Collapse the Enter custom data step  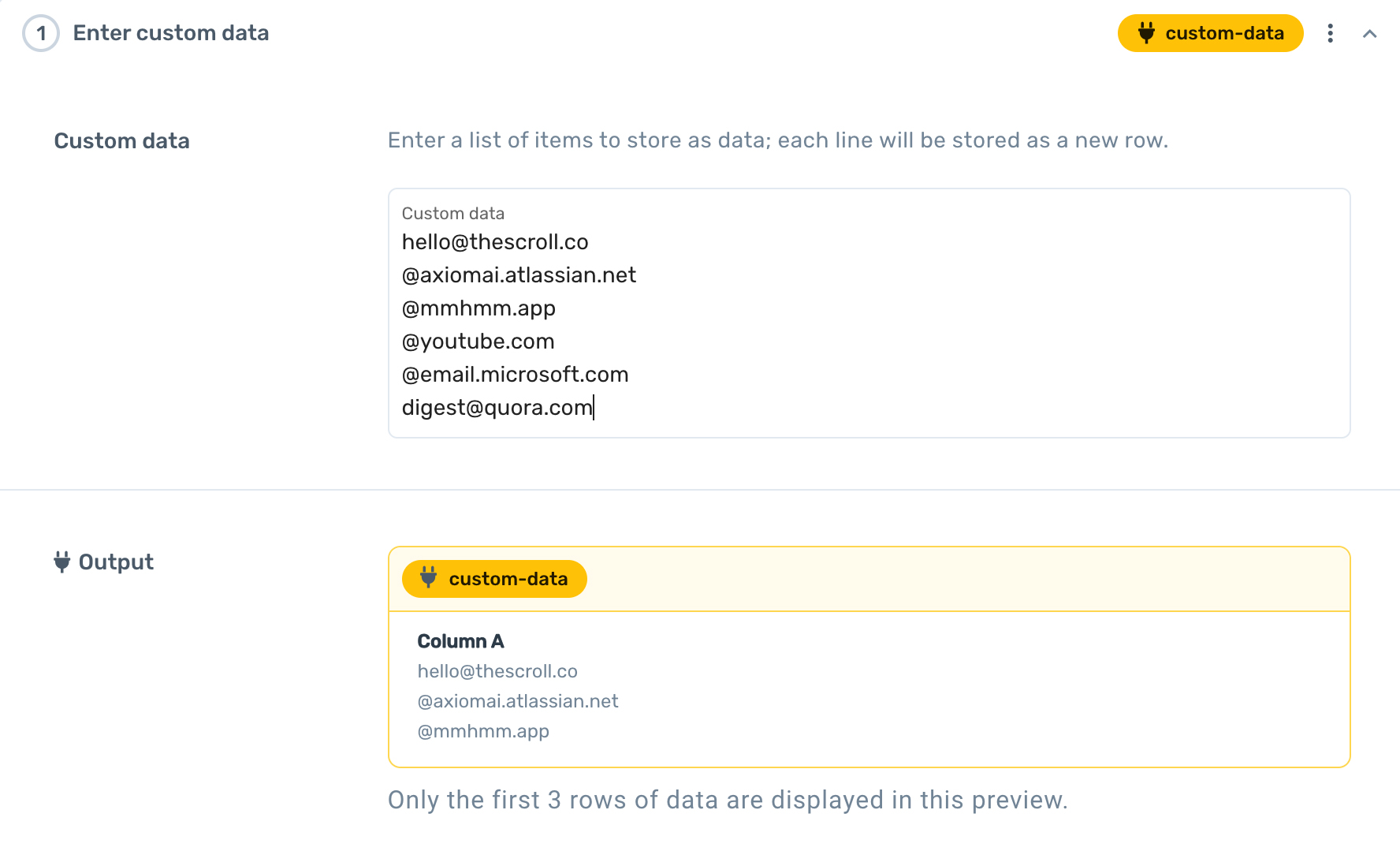[x=1369, y=34]
